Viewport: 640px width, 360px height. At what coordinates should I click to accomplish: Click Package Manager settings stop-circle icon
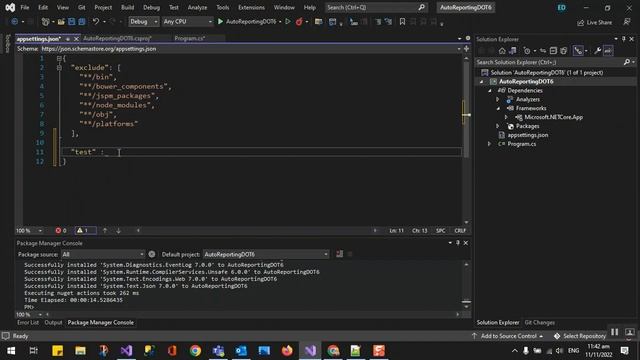[x=152, y=254]
